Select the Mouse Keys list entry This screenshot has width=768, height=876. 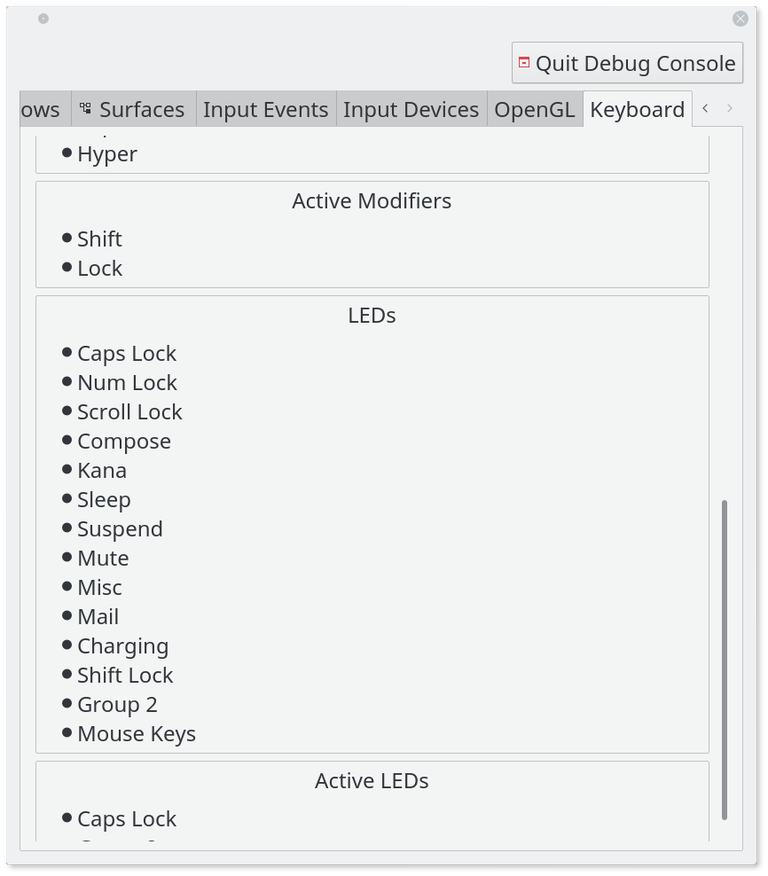tap(136, 734)
